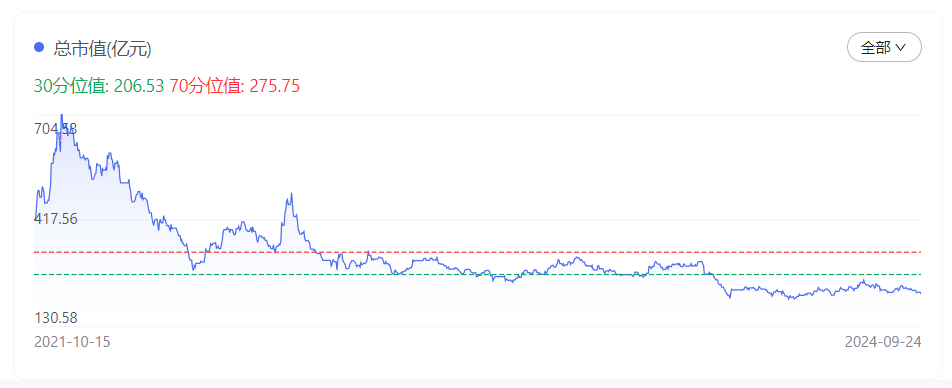This screenshot has width=952, height=388.
Task: Click the rightmost end of the blue line
Action: click(x=920, y=293)
